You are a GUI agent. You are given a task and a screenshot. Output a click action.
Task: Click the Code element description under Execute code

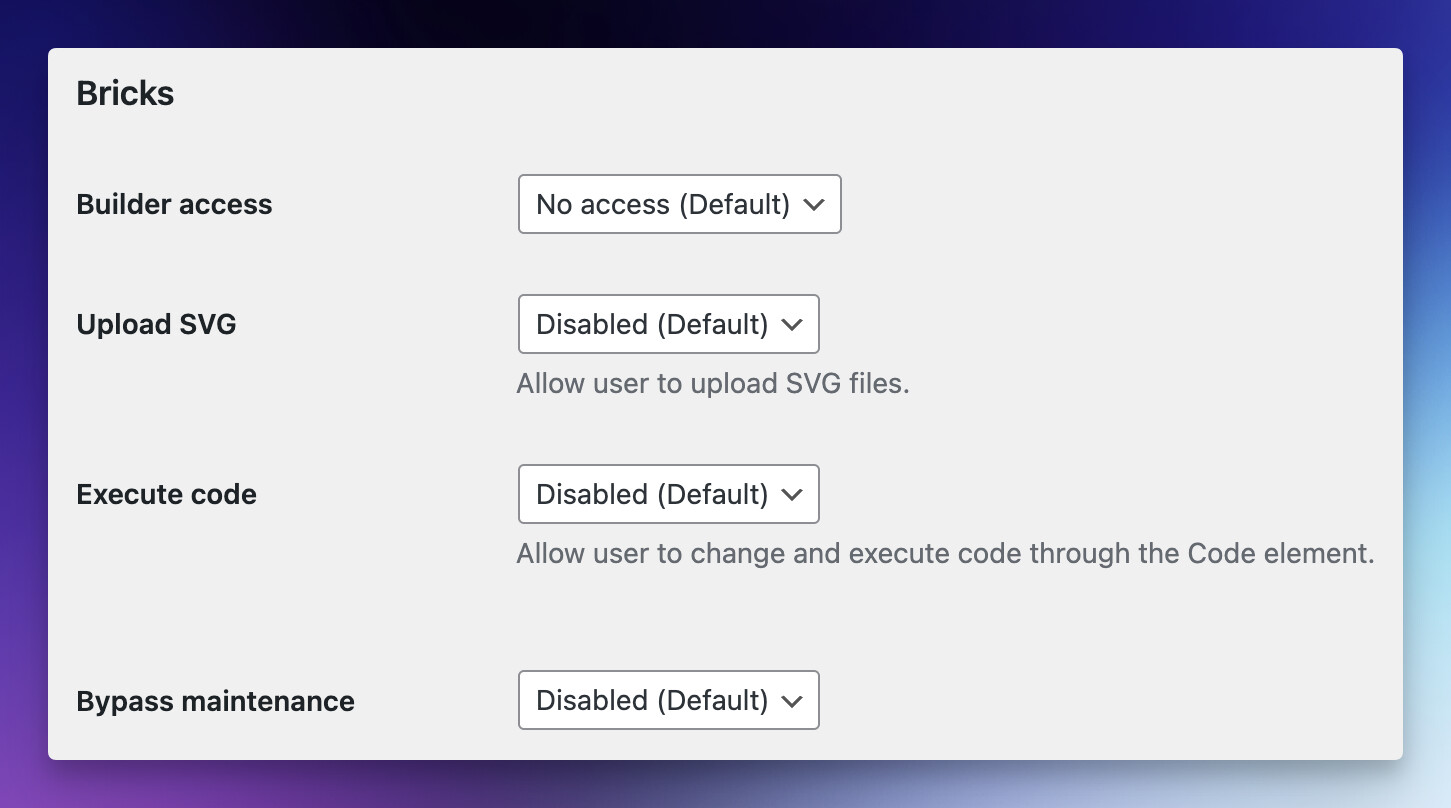945,553
